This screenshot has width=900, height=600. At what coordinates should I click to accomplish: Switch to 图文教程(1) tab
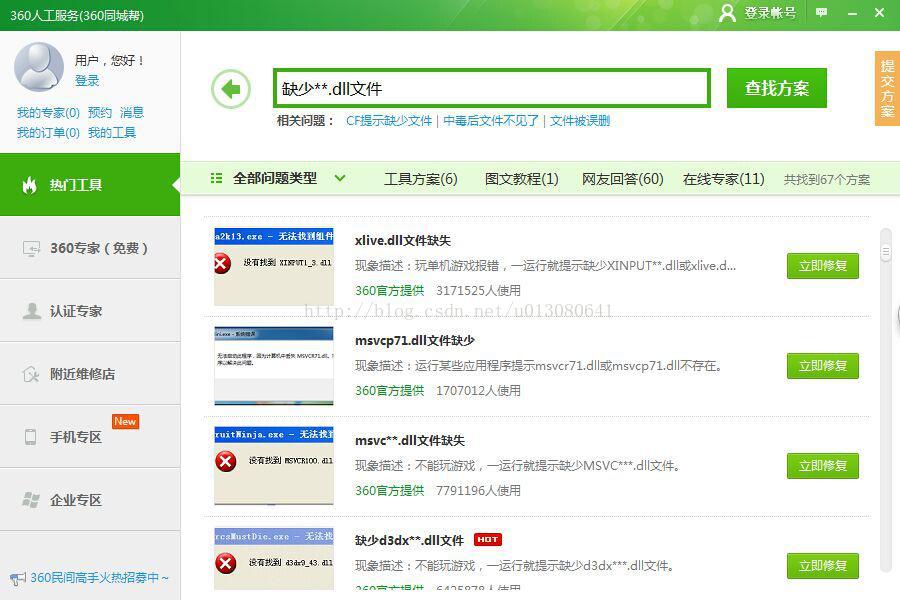coord(521,179)
